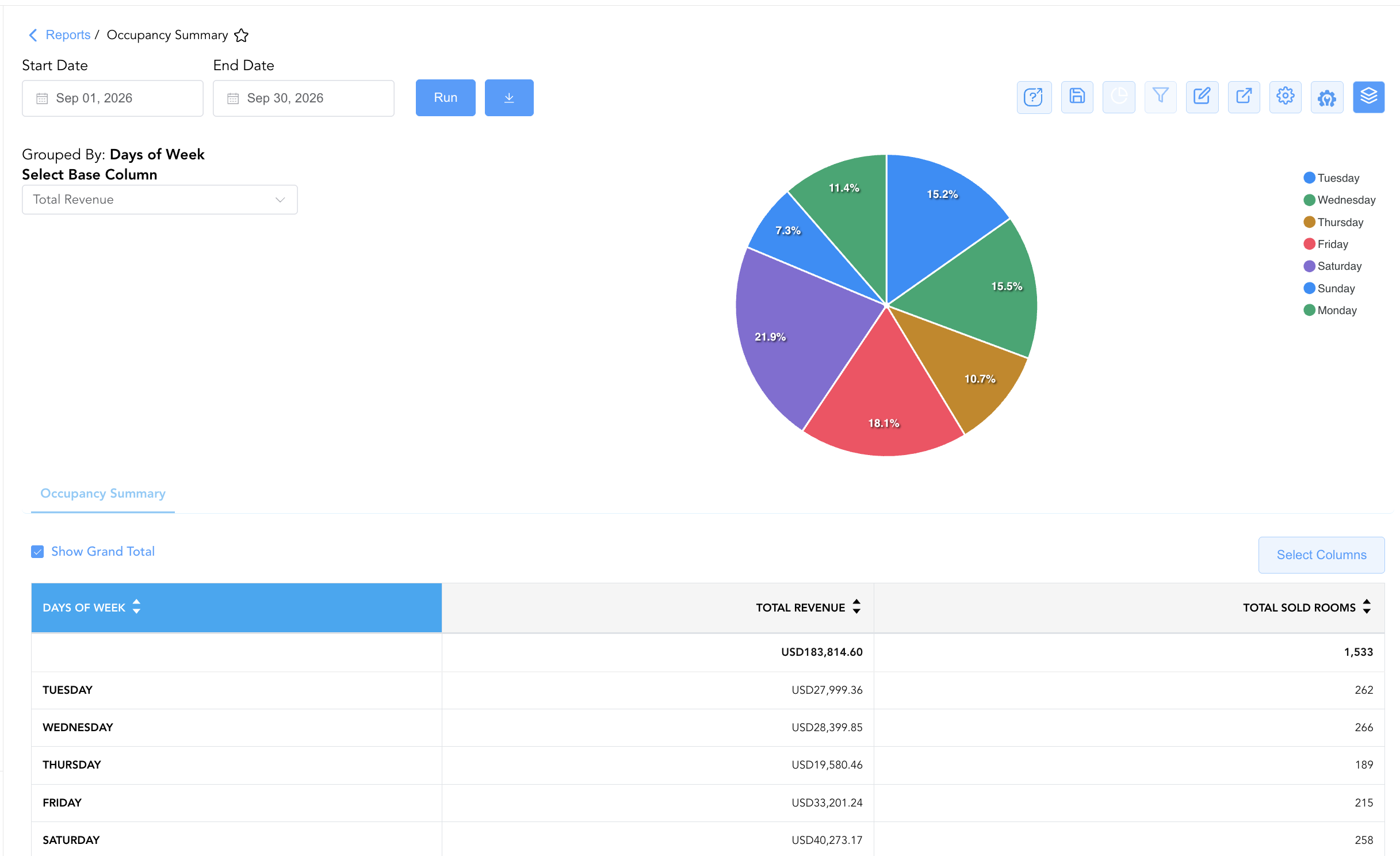
Task: Toggle the pie chart view icon
Action: click(x=1119, y=97)
